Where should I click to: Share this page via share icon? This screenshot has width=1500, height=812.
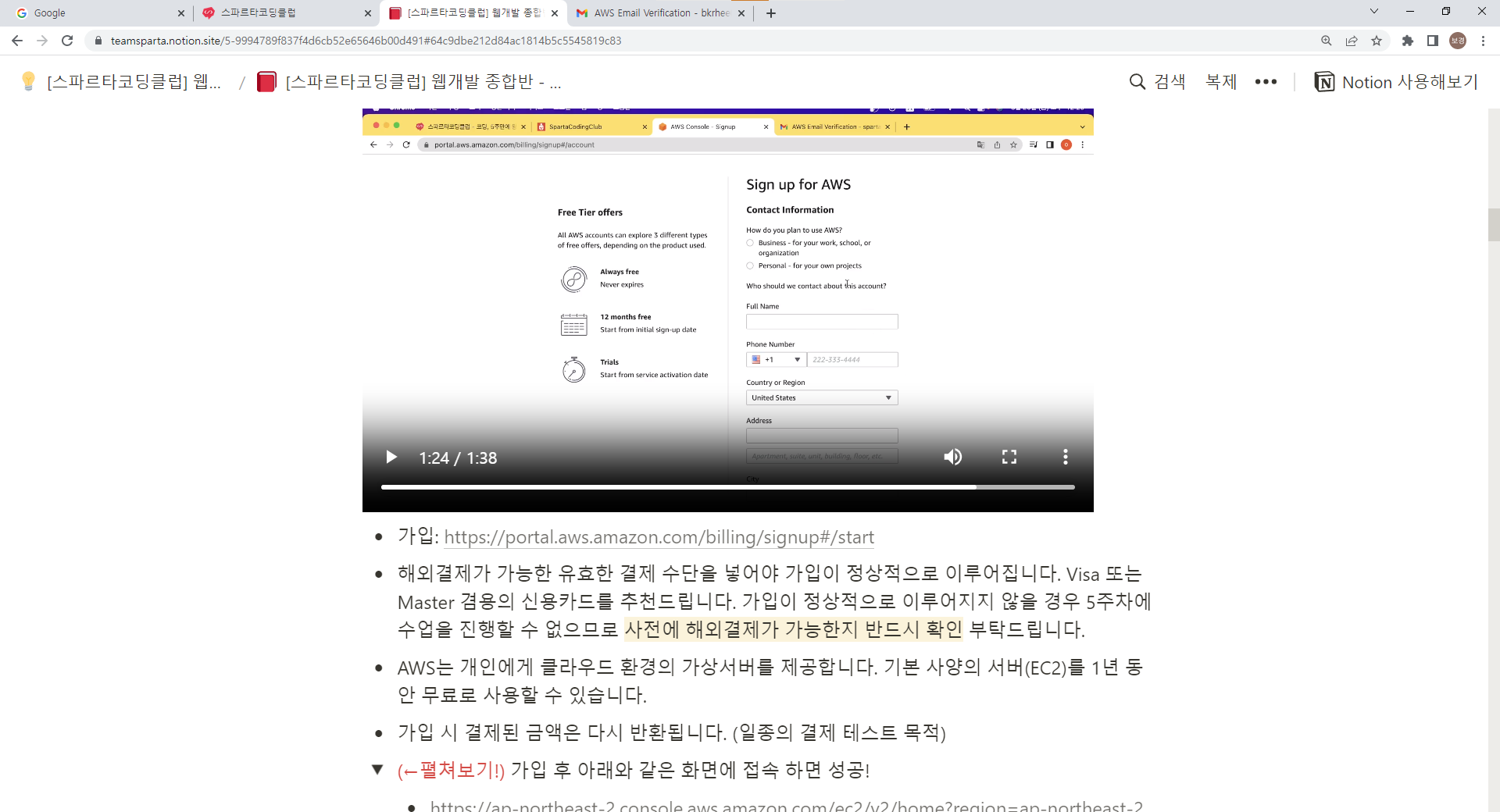(x=1352, y=41)
